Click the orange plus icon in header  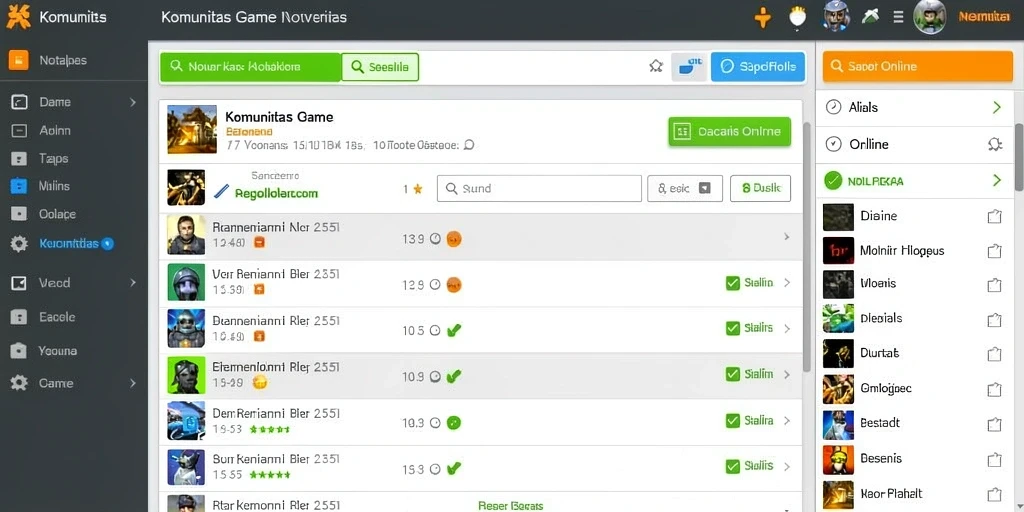(x=762, y=18)
